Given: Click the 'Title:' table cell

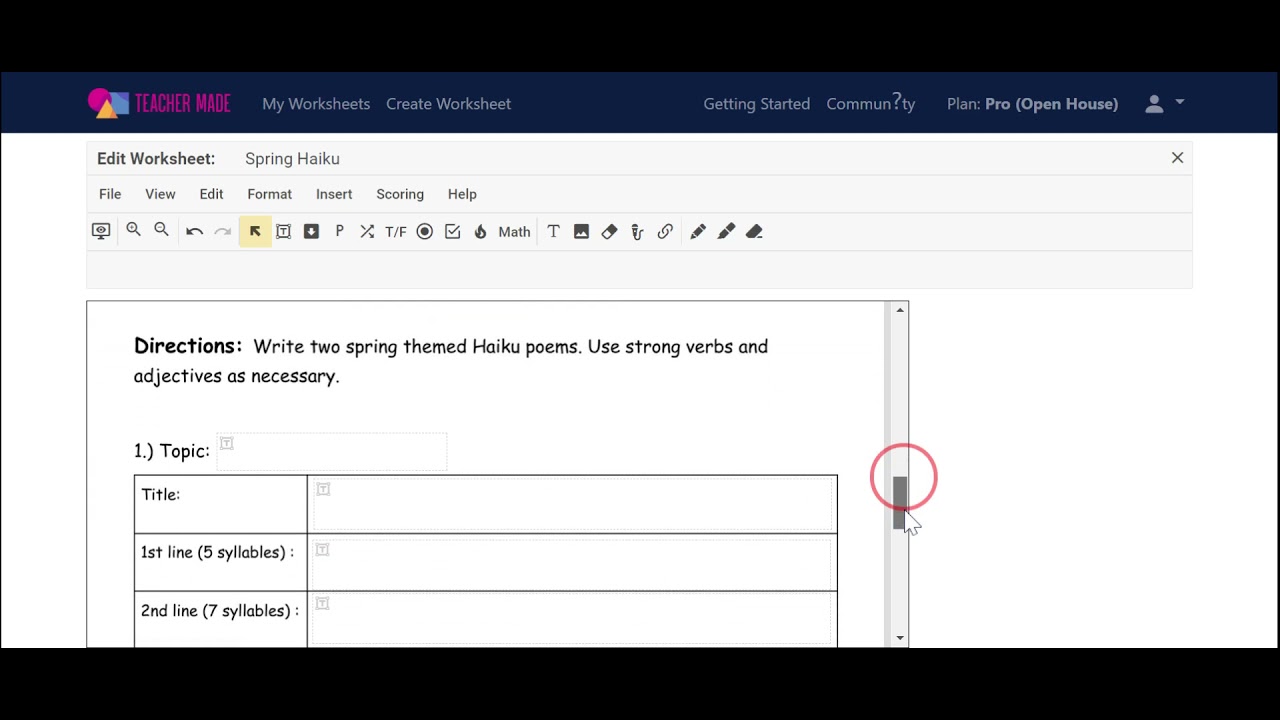Looking at the screenshot, I should click(x=221, y=505).
